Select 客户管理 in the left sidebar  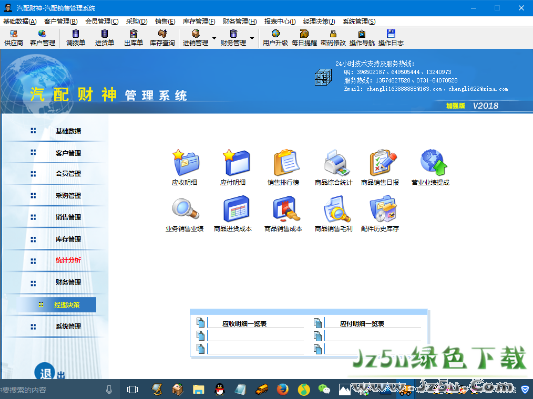coord(68,153)
